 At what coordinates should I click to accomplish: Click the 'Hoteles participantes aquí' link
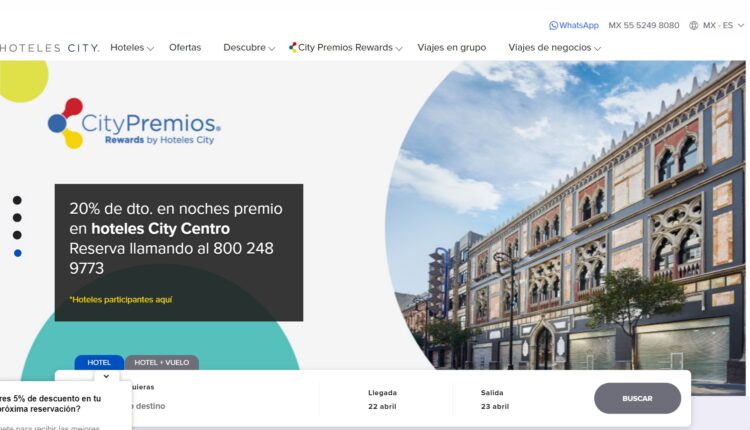(120, 299)
